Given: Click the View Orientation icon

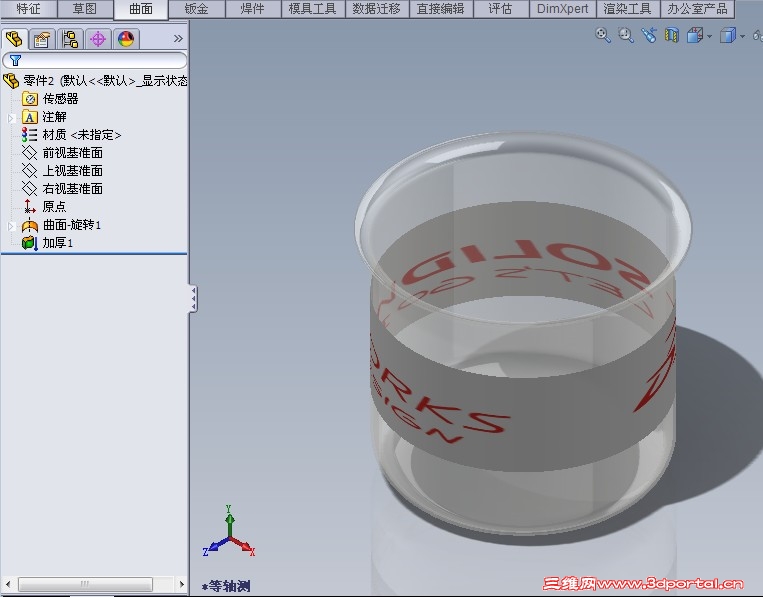Looking at the screenshot, I should [695, 35].
